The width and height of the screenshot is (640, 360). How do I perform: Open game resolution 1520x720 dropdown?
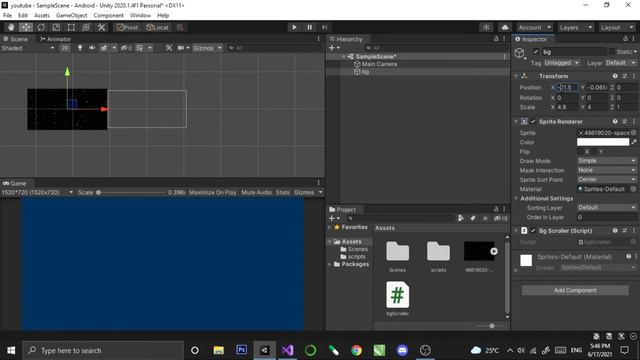tap(37, 192)
